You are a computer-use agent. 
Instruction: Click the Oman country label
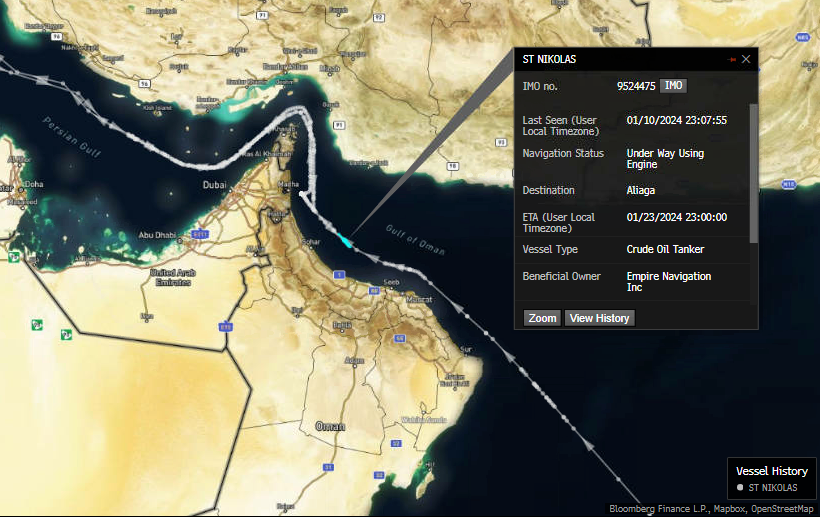pos(330,426)
